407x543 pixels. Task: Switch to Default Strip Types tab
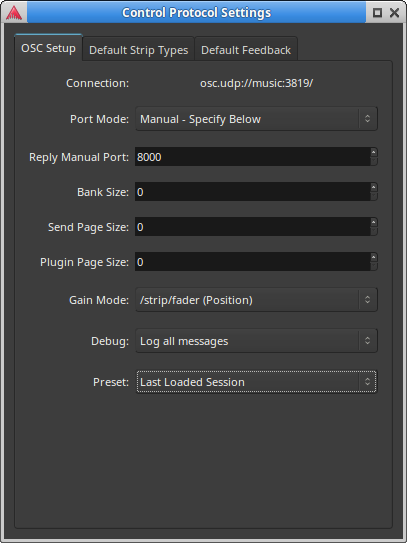pos(139,50)
